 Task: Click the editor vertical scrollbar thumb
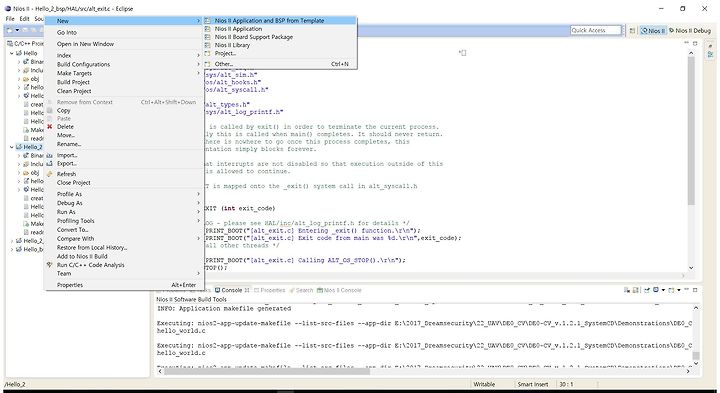point(691,131)
